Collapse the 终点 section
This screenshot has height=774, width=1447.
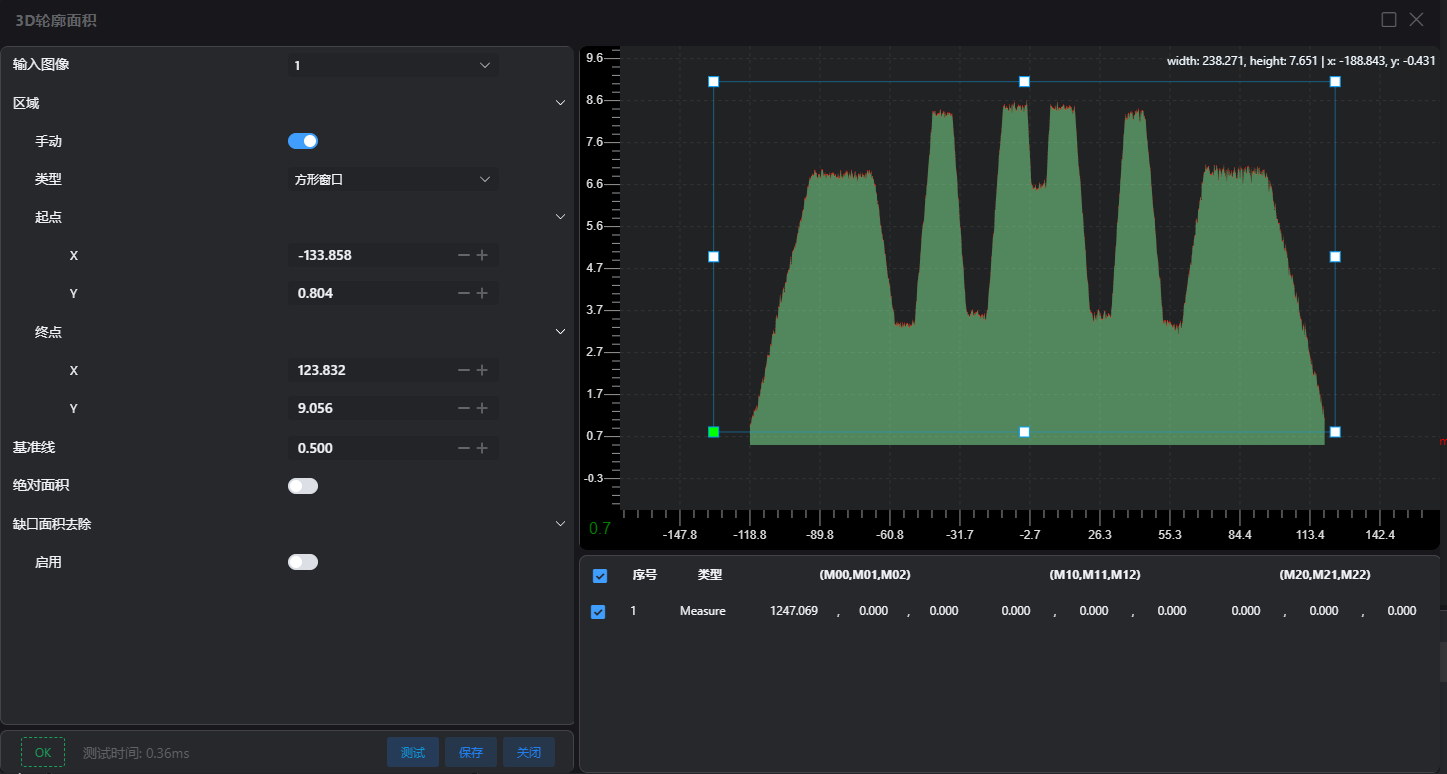pyautogui.click(x=560, y=332)
